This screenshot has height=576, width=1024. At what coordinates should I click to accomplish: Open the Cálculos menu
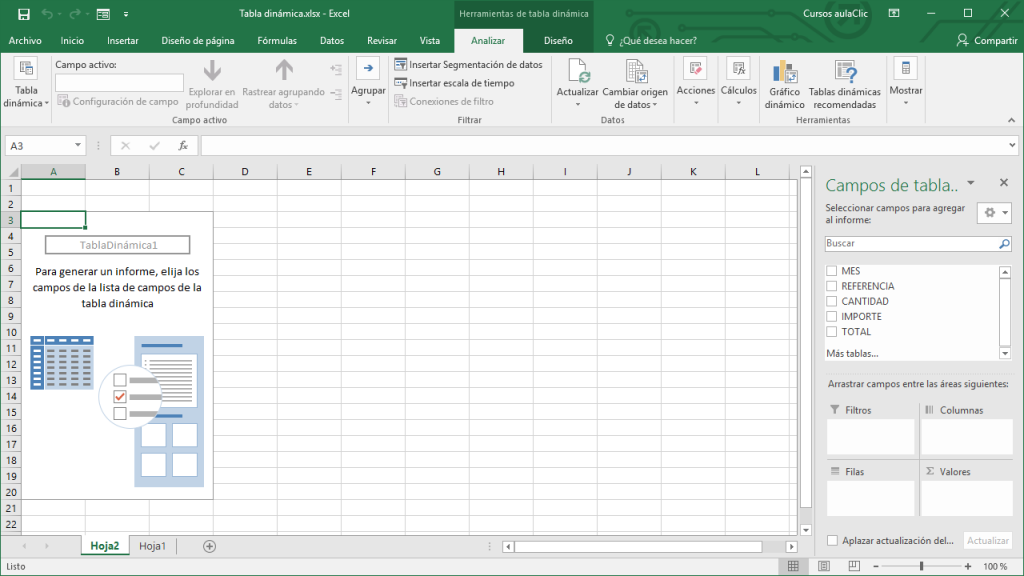click(738, 85)
